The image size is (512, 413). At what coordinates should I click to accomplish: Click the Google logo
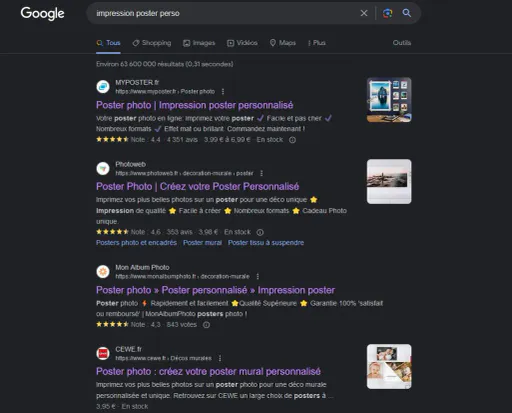click(42, 13)
